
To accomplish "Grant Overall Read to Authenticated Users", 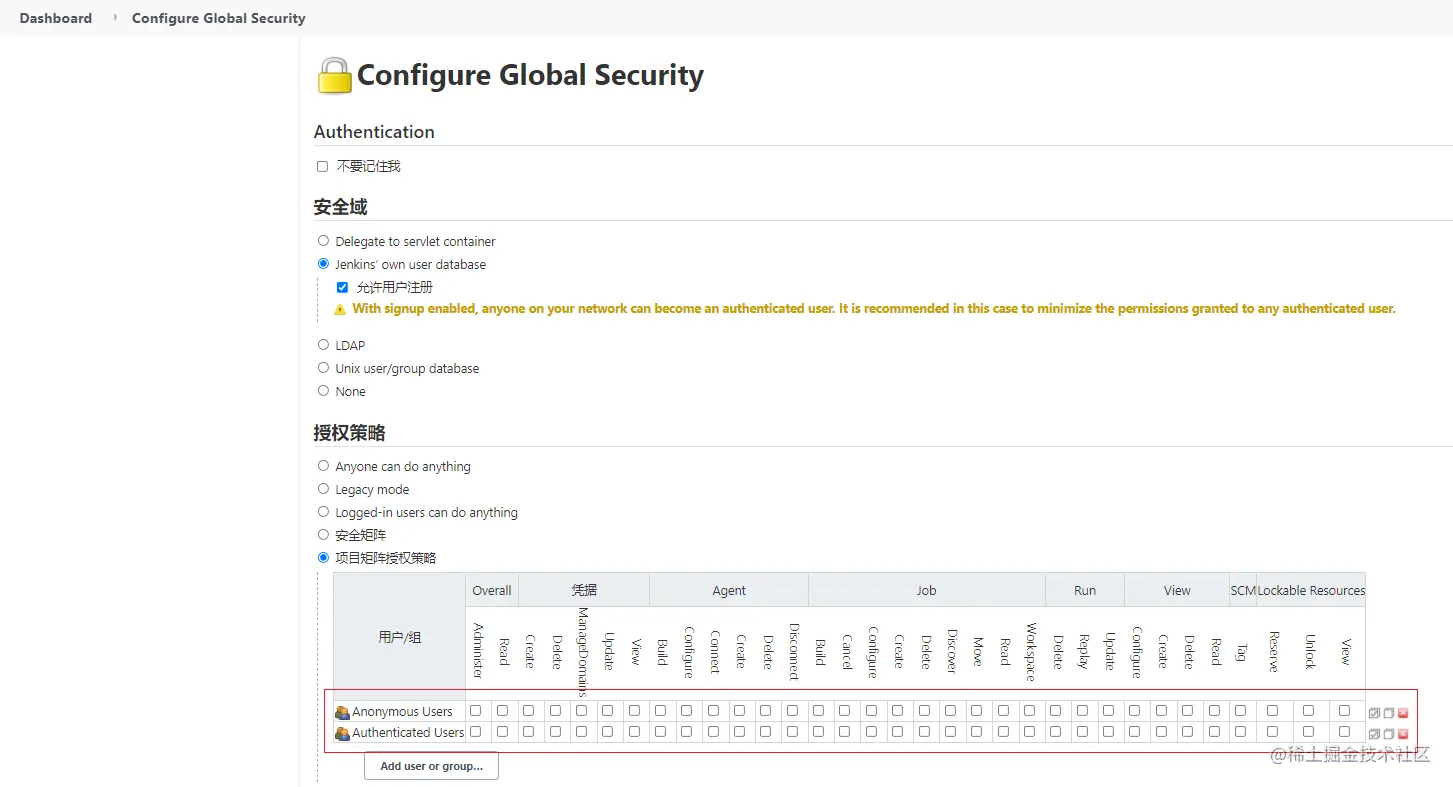I will (503, 732).
